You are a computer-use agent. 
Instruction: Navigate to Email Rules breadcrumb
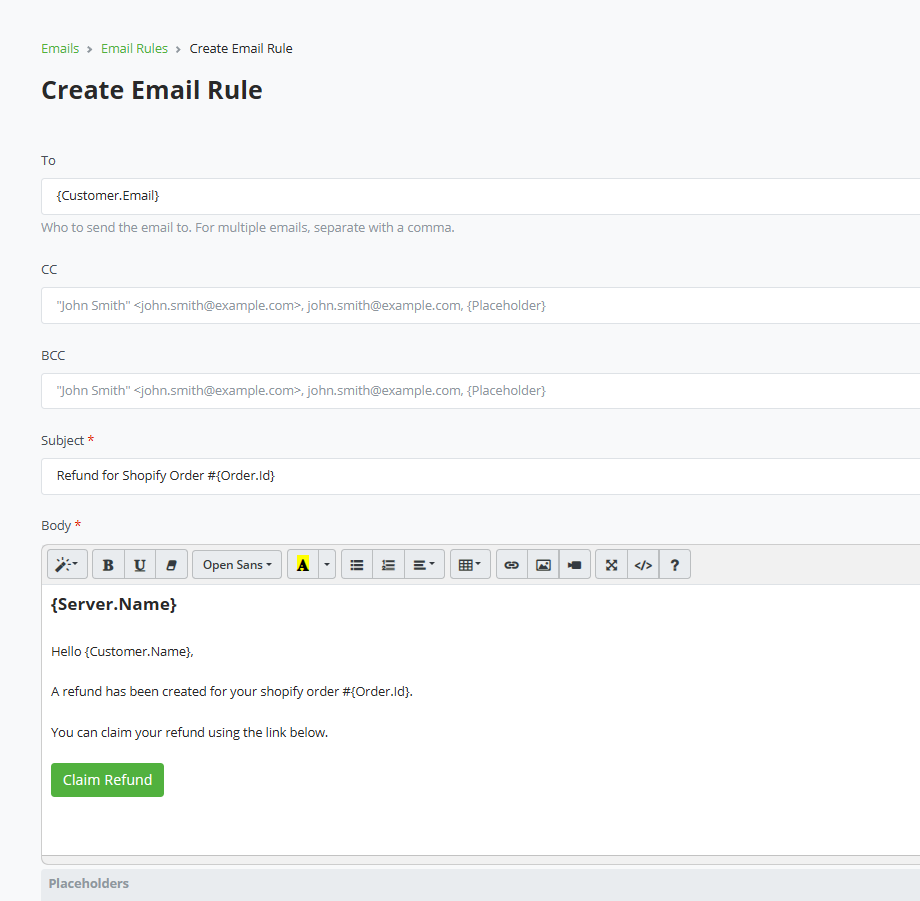point(134,47)
